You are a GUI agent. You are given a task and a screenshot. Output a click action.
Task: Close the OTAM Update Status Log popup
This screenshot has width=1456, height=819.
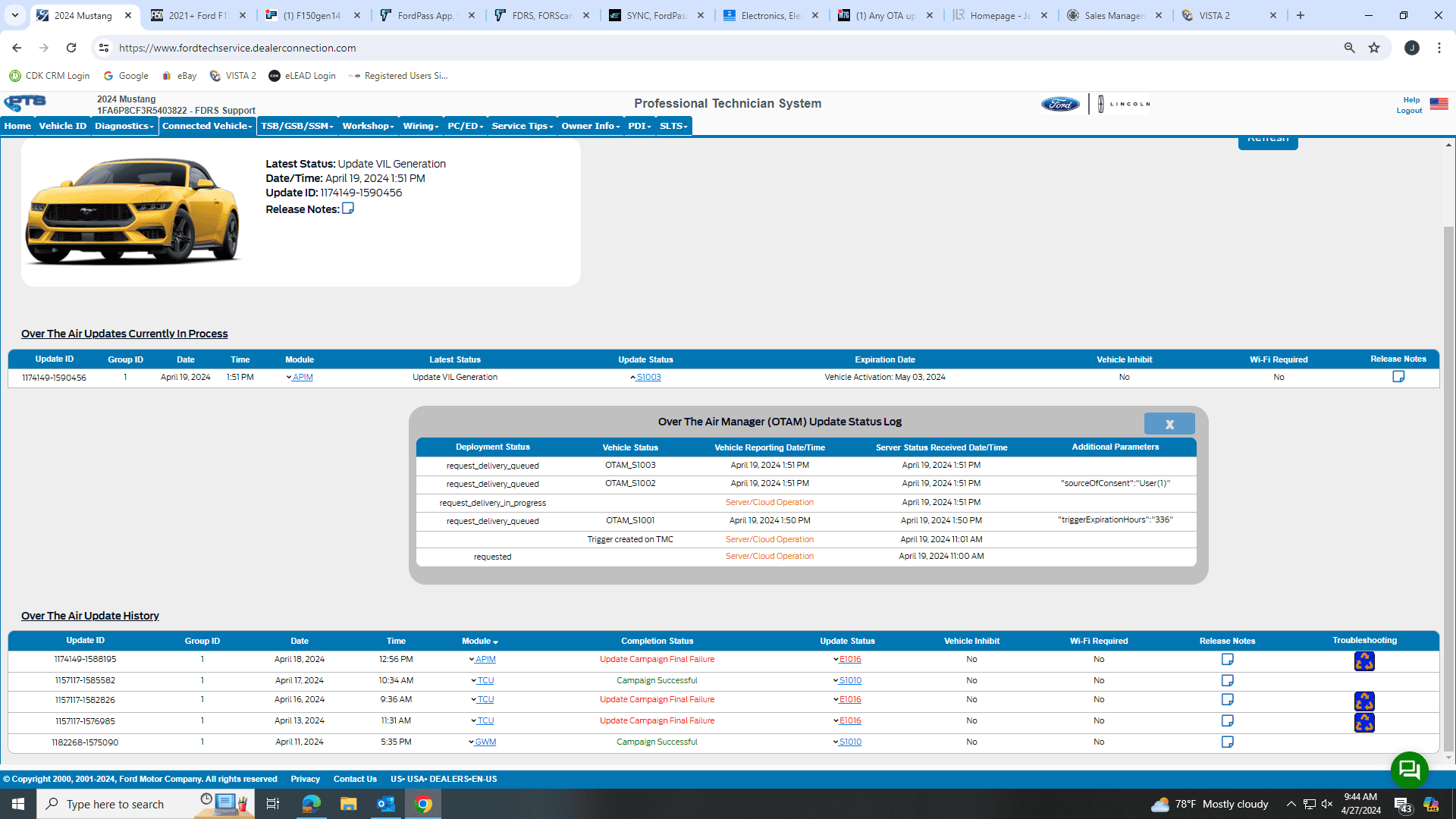click(1169, 424)
